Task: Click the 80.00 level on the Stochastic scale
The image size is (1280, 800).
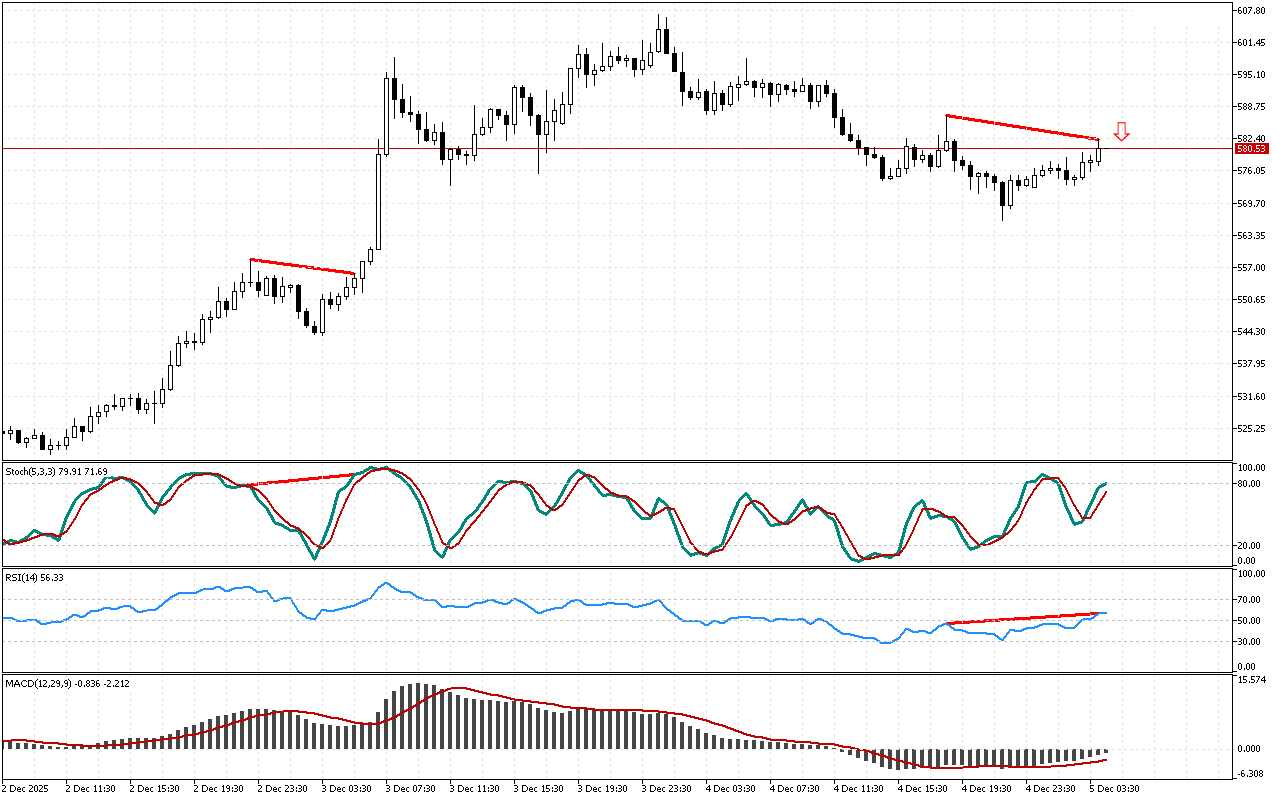Action: click(x=1248, y=484)
